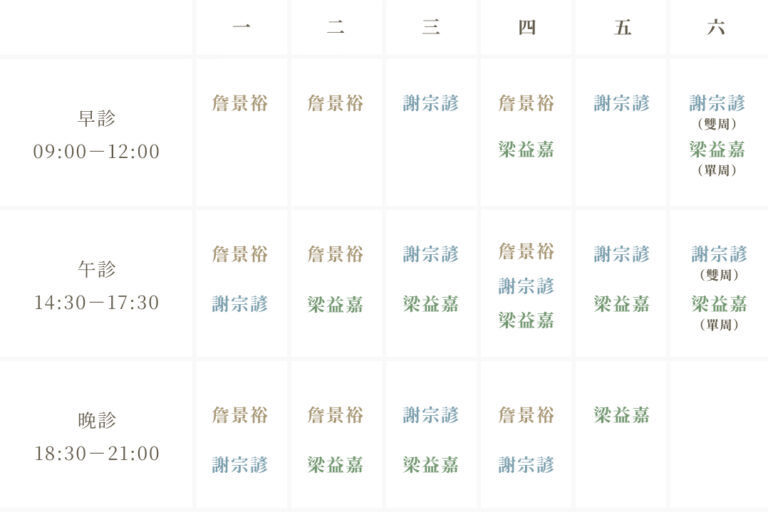This screenshot has width=768, height=512.
Task: Click the 六 Saturday column header
Action: (x=716, y=27)
